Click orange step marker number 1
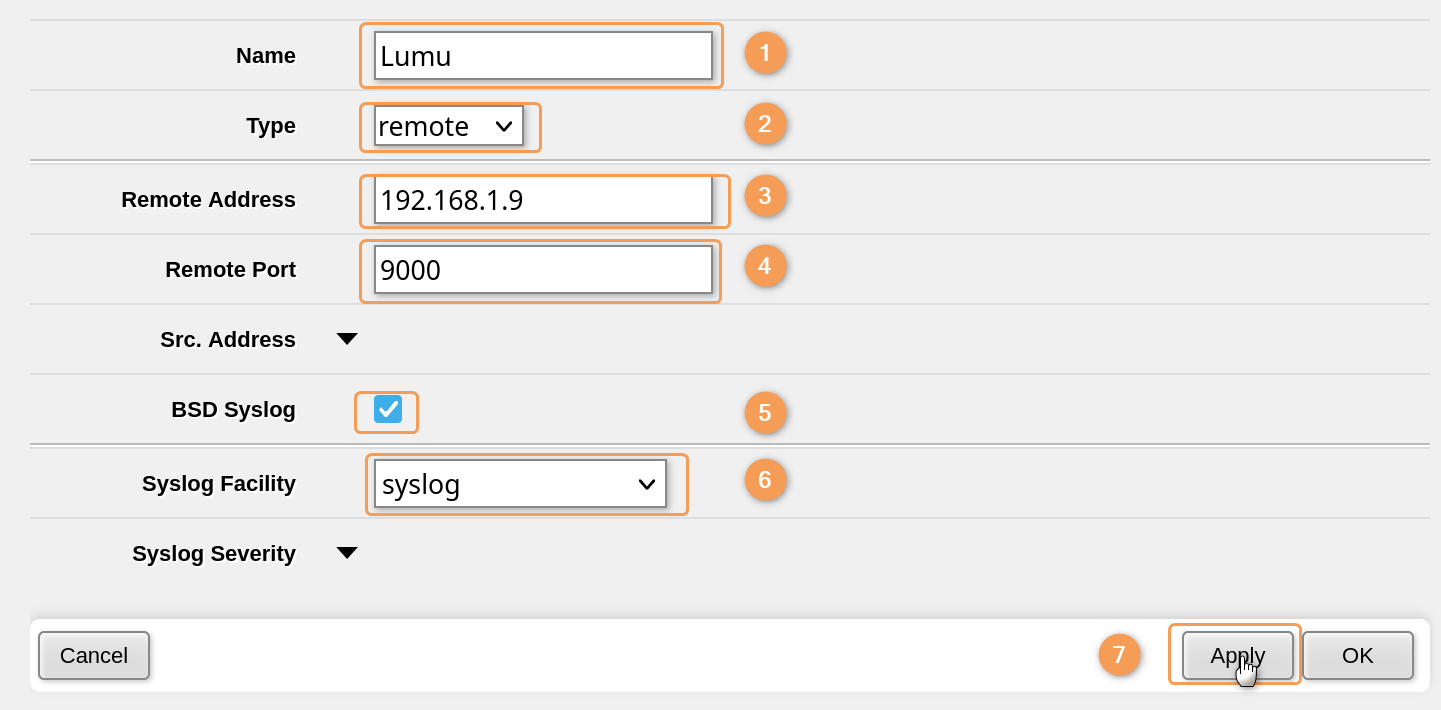This screenshot has height=710, width=1441. [x=765, y=53]
